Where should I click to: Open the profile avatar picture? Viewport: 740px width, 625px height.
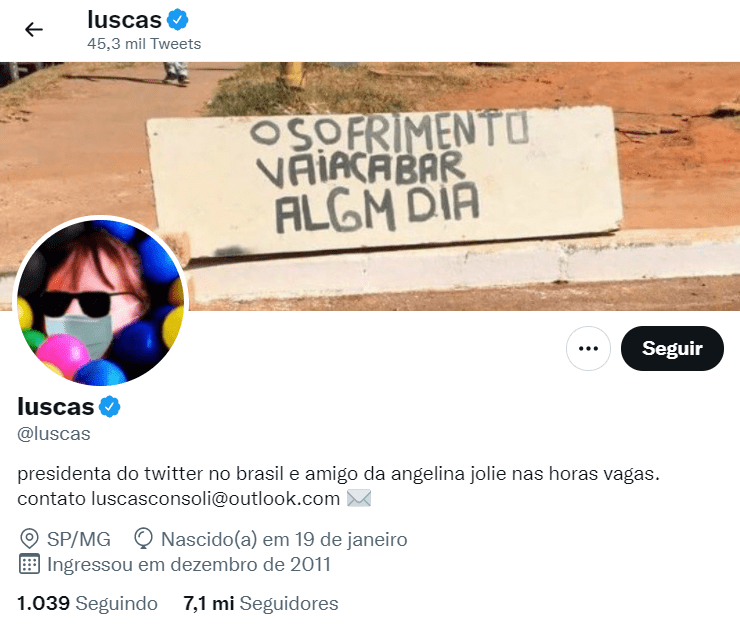coord(101,301)
